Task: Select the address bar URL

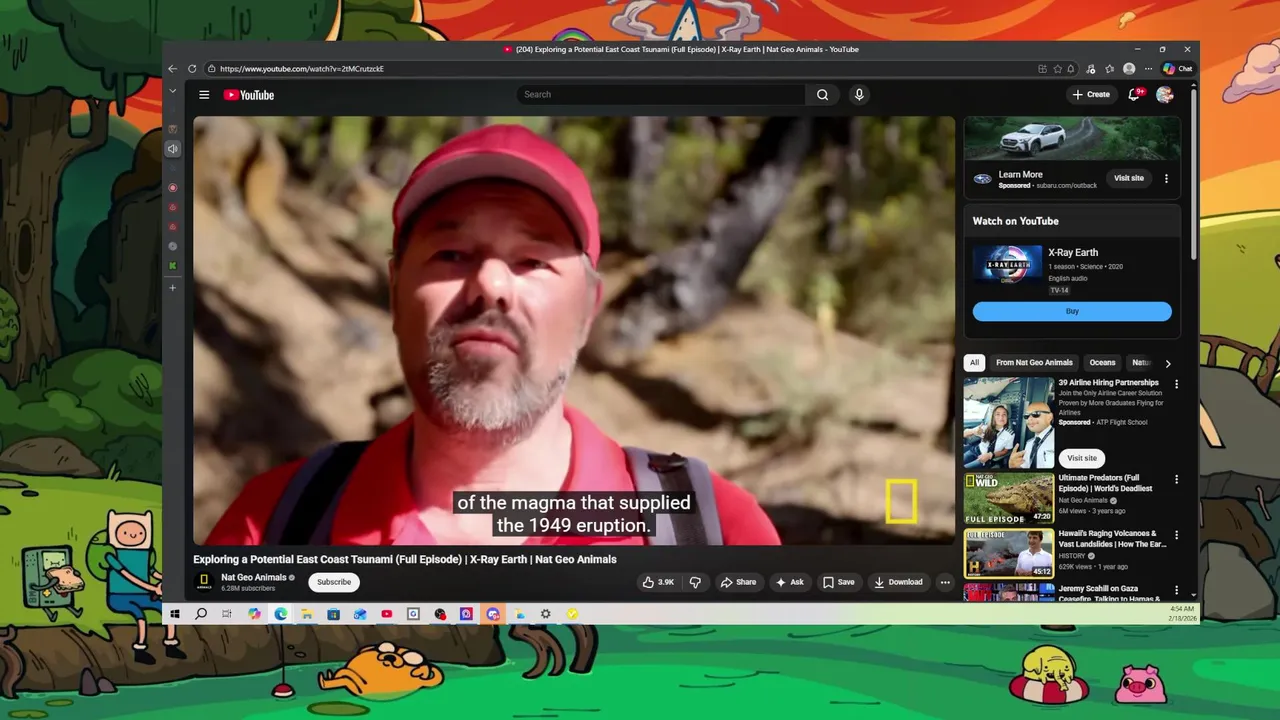Action: point(302,69)
